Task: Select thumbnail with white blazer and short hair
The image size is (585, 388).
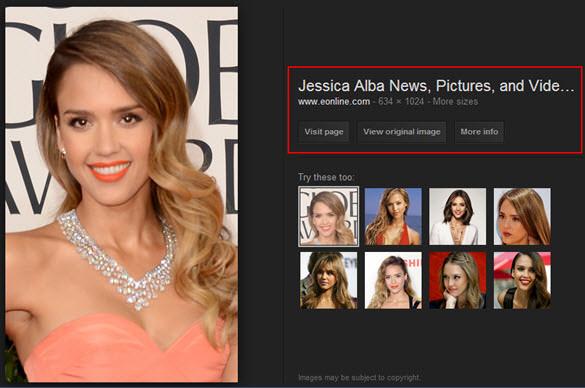Action: (x=457, y=216)
